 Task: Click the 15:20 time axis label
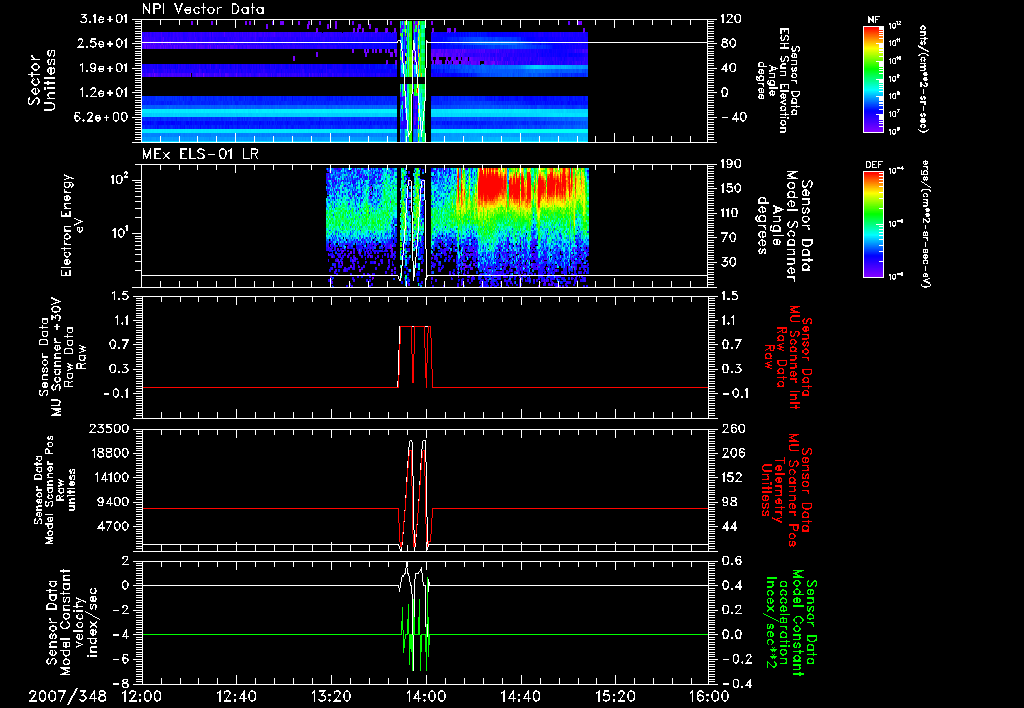[615, 696]
